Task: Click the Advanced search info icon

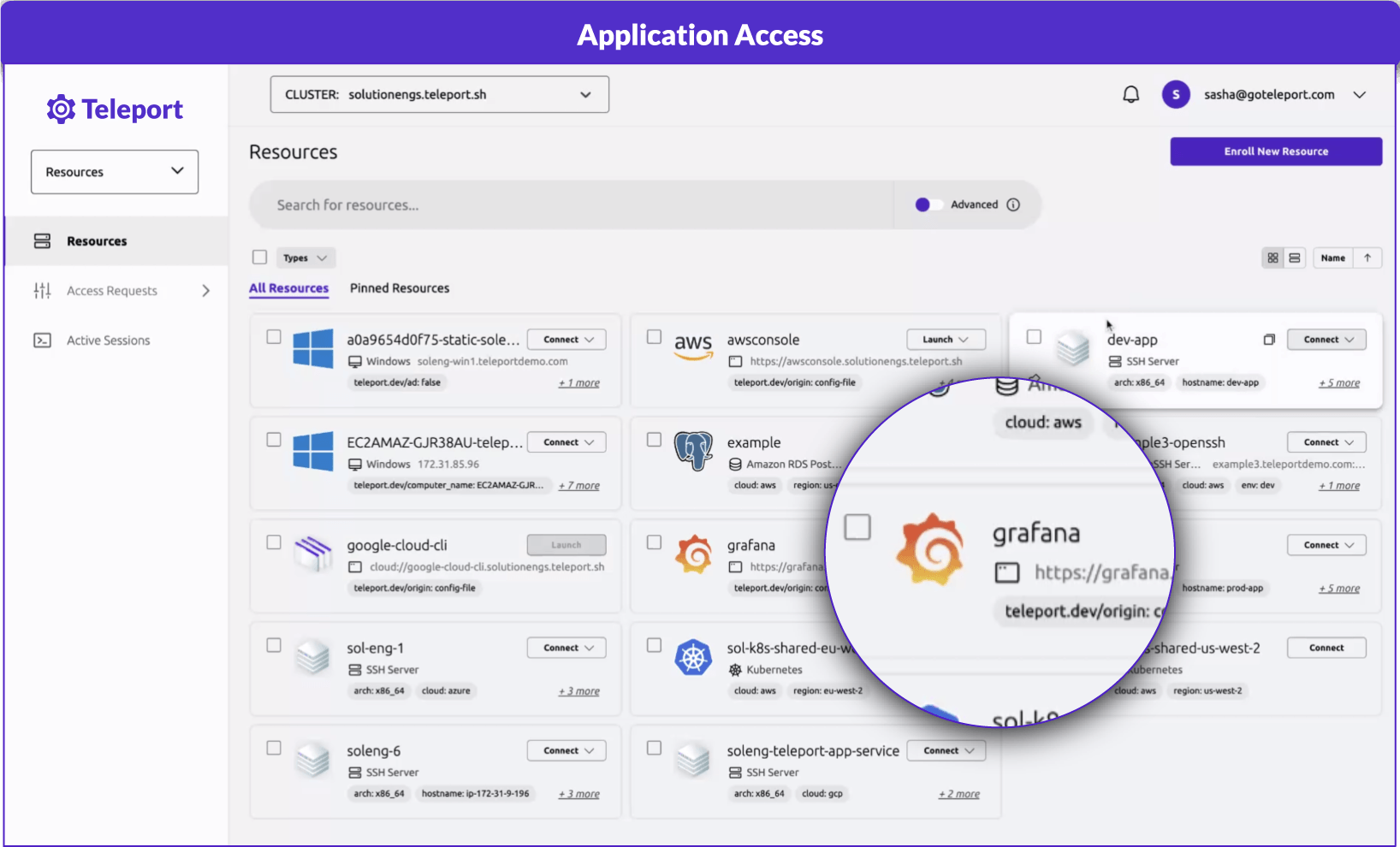Action: (x=1013, y=204)
